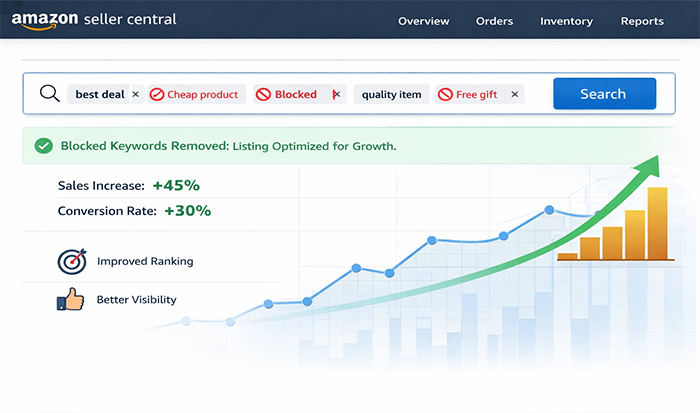Dismiss the "Blocked" keyword chip
Viewport: 700px width, 413px height.
click(x=336, y=95)
